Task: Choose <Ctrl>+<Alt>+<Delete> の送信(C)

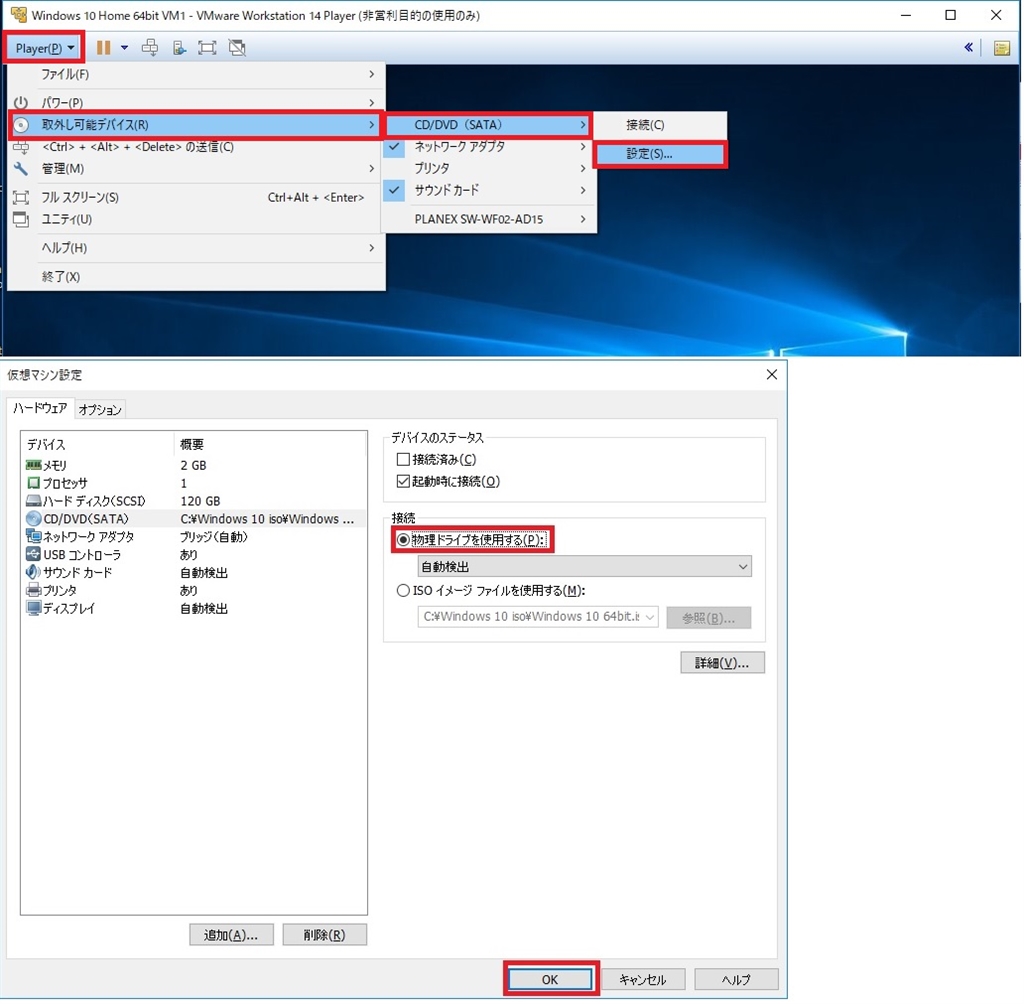Action: click(195, 147)
